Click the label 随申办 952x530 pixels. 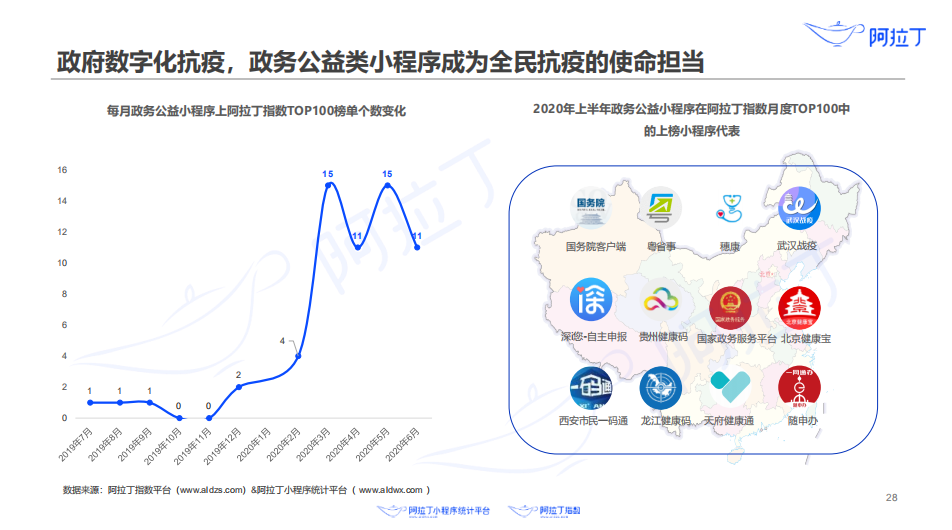[803, 421]
